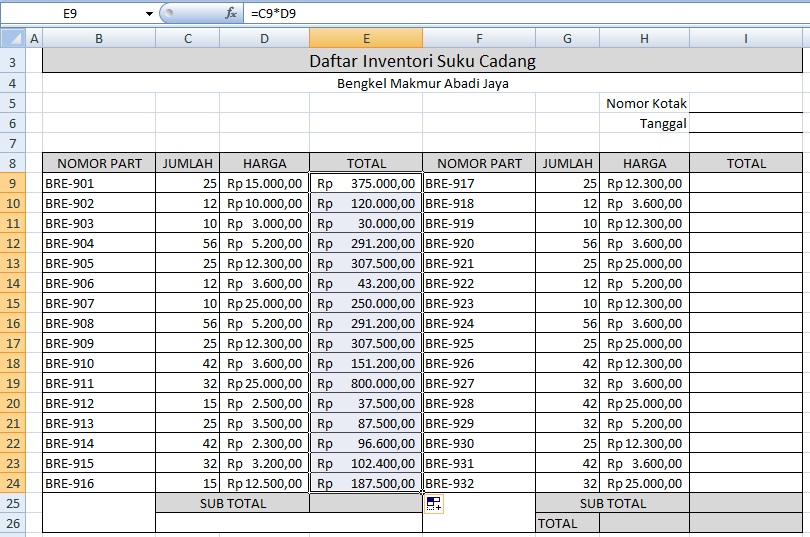Click the empty input cell next to Tanggal

(746, 123)
